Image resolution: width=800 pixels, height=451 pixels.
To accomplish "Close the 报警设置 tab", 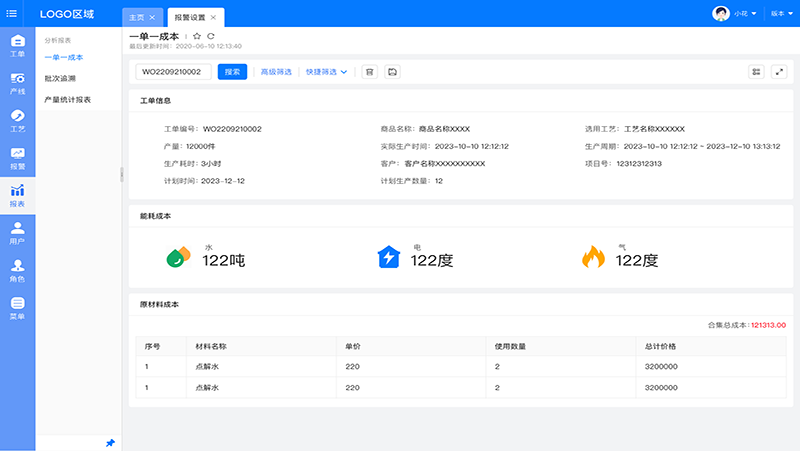I will tap(213, 17).
